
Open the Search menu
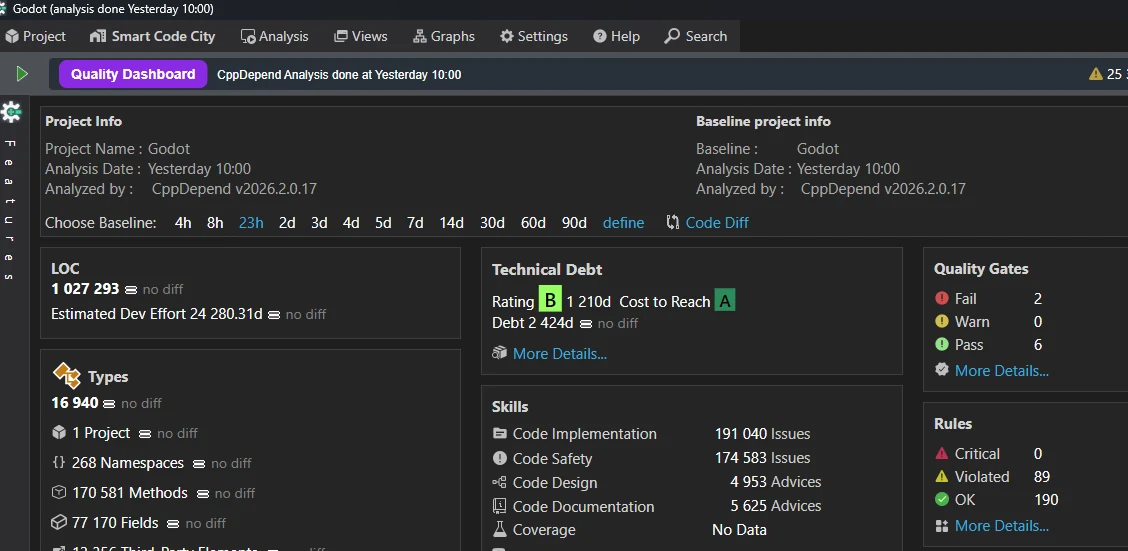click(696, 36)
